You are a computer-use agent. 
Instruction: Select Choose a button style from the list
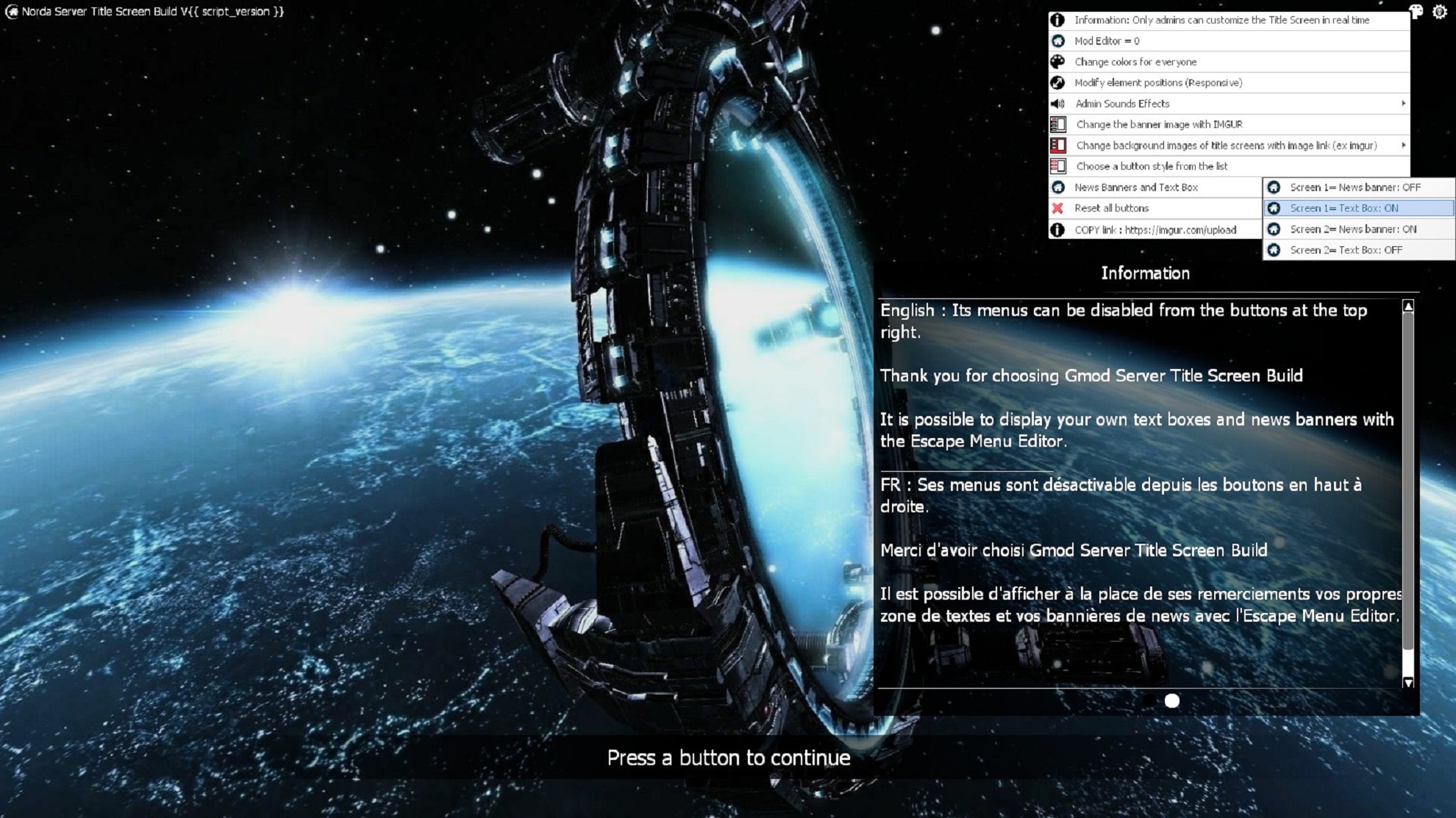[1152, 166]
